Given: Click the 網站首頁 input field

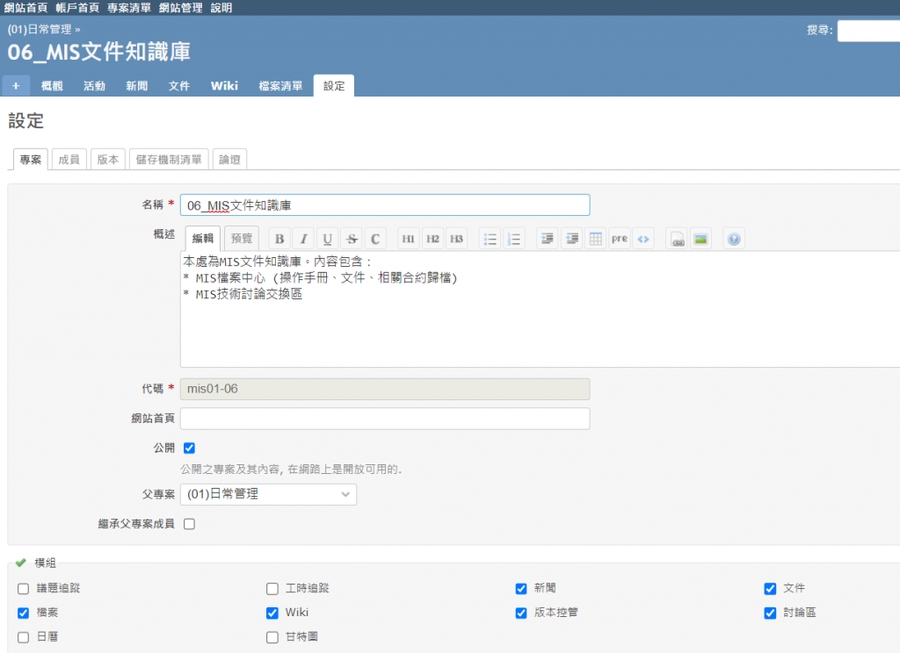Looking at the screenshot, I should pos(385,418).
